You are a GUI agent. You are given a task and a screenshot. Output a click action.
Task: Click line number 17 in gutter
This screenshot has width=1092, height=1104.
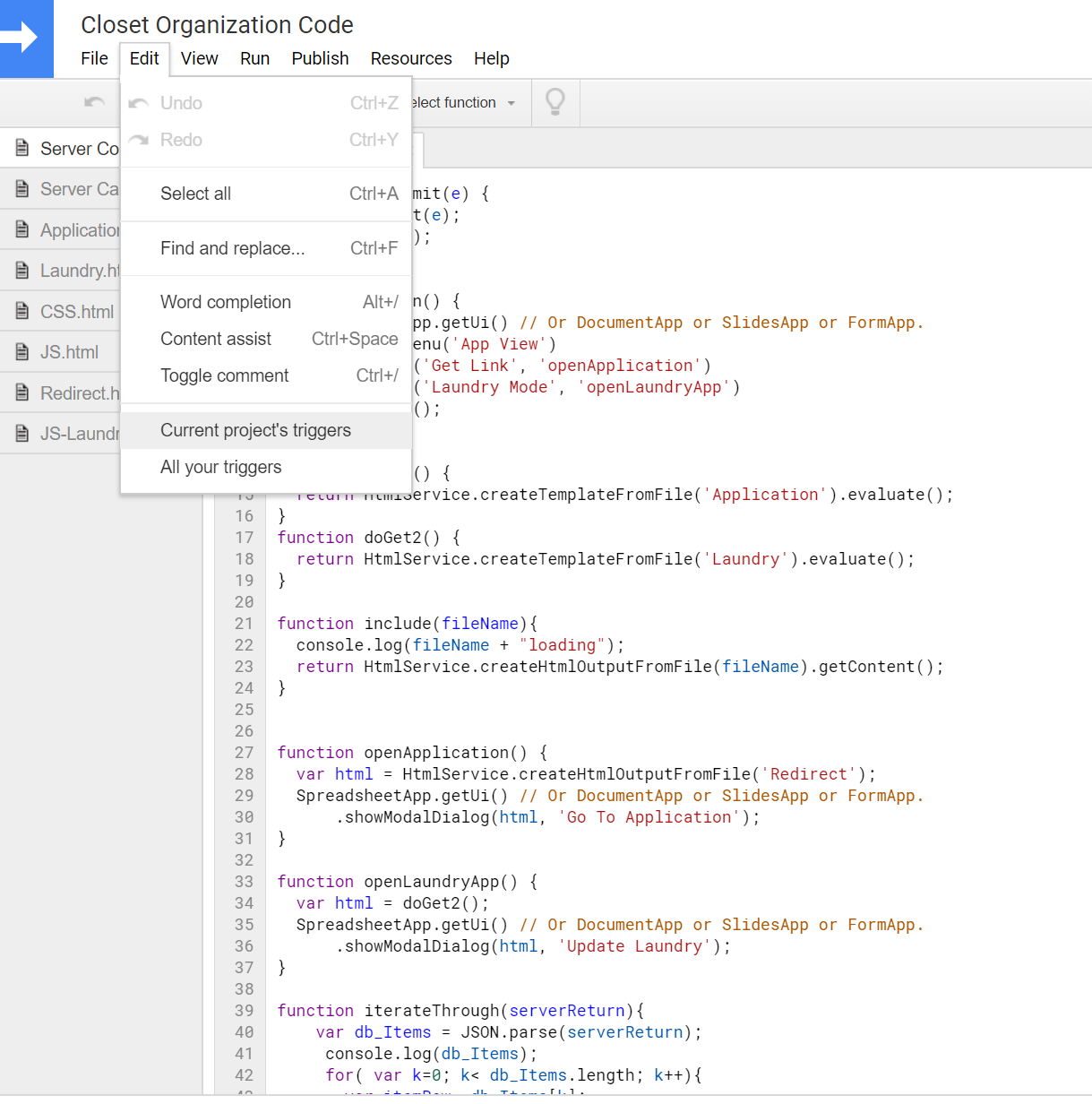245,538
